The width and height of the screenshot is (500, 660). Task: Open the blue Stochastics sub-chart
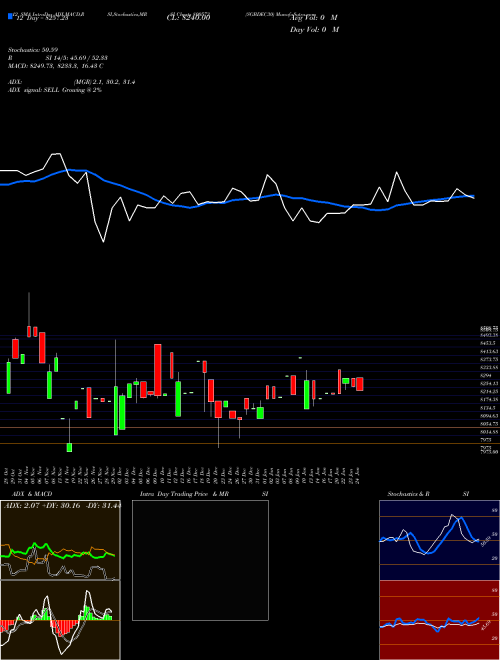click(439, 540)
